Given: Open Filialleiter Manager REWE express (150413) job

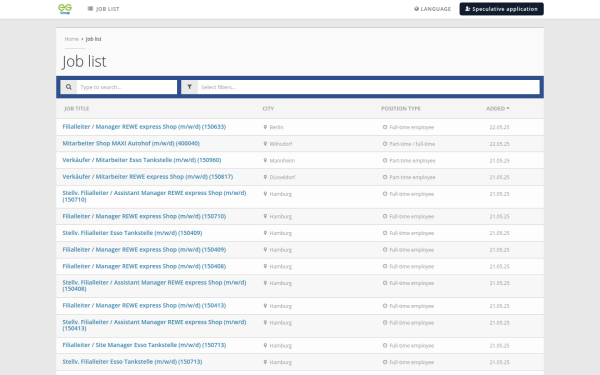Looking at the screenshot, I should [x=144, y=305].
